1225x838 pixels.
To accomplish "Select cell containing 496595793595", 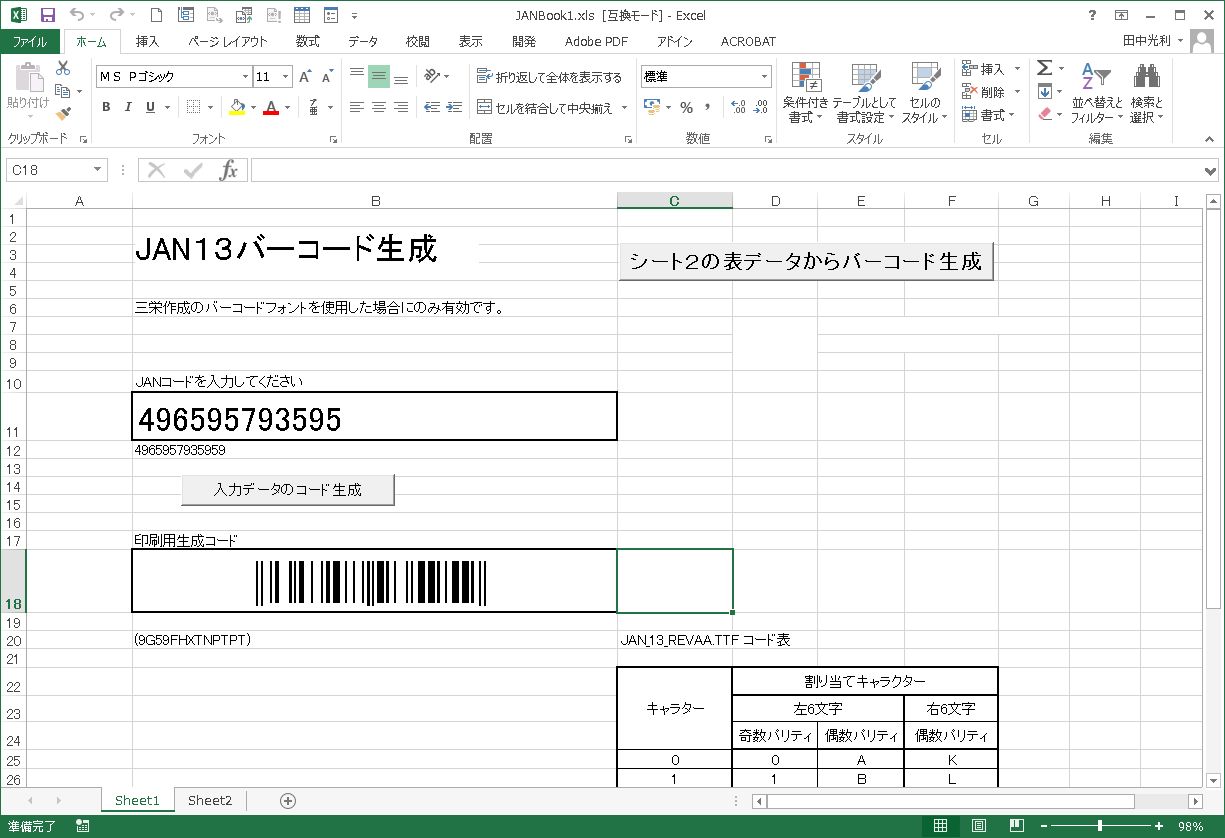I will (x=375, y=416).
